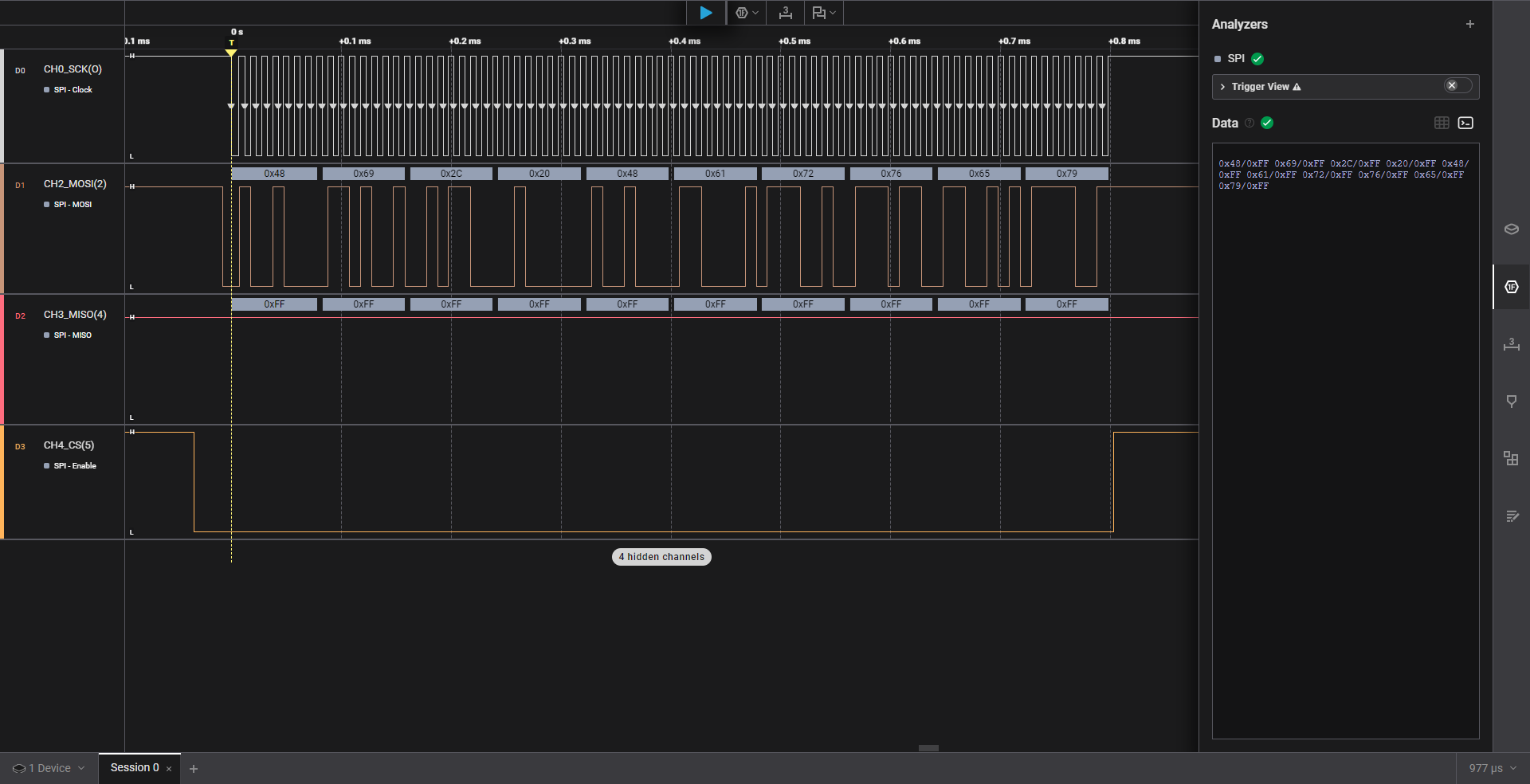Start capture with the blue play button
This screenshot has width=1530, height=784.
coord(705,13)
